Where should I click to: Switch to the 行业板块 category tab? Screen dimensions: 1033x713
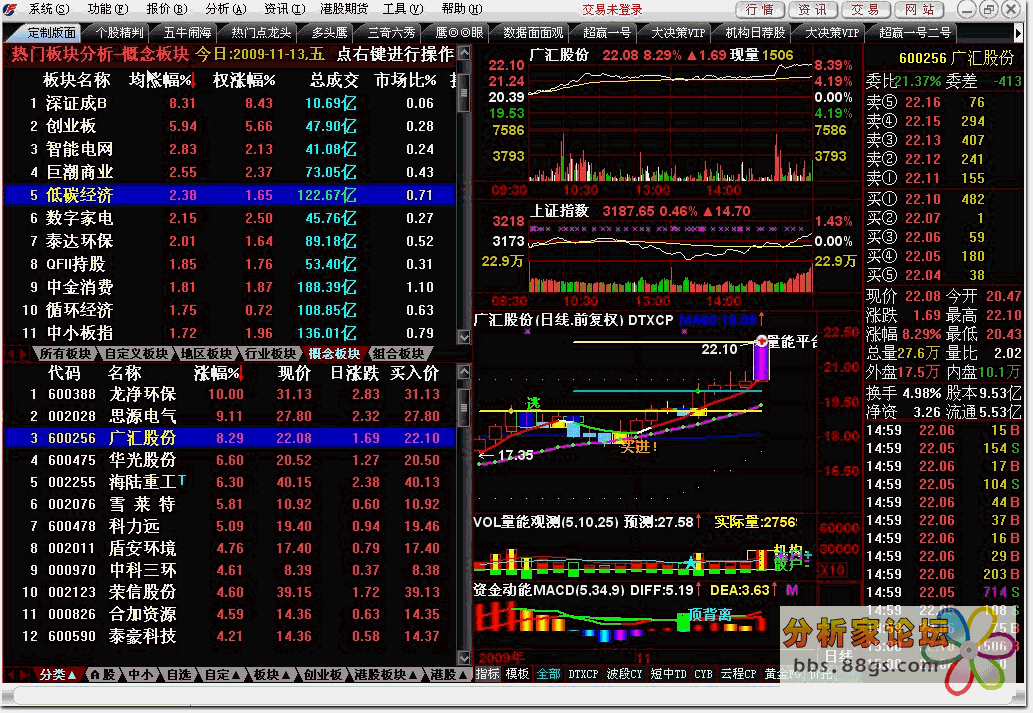(x=270, y=354)
